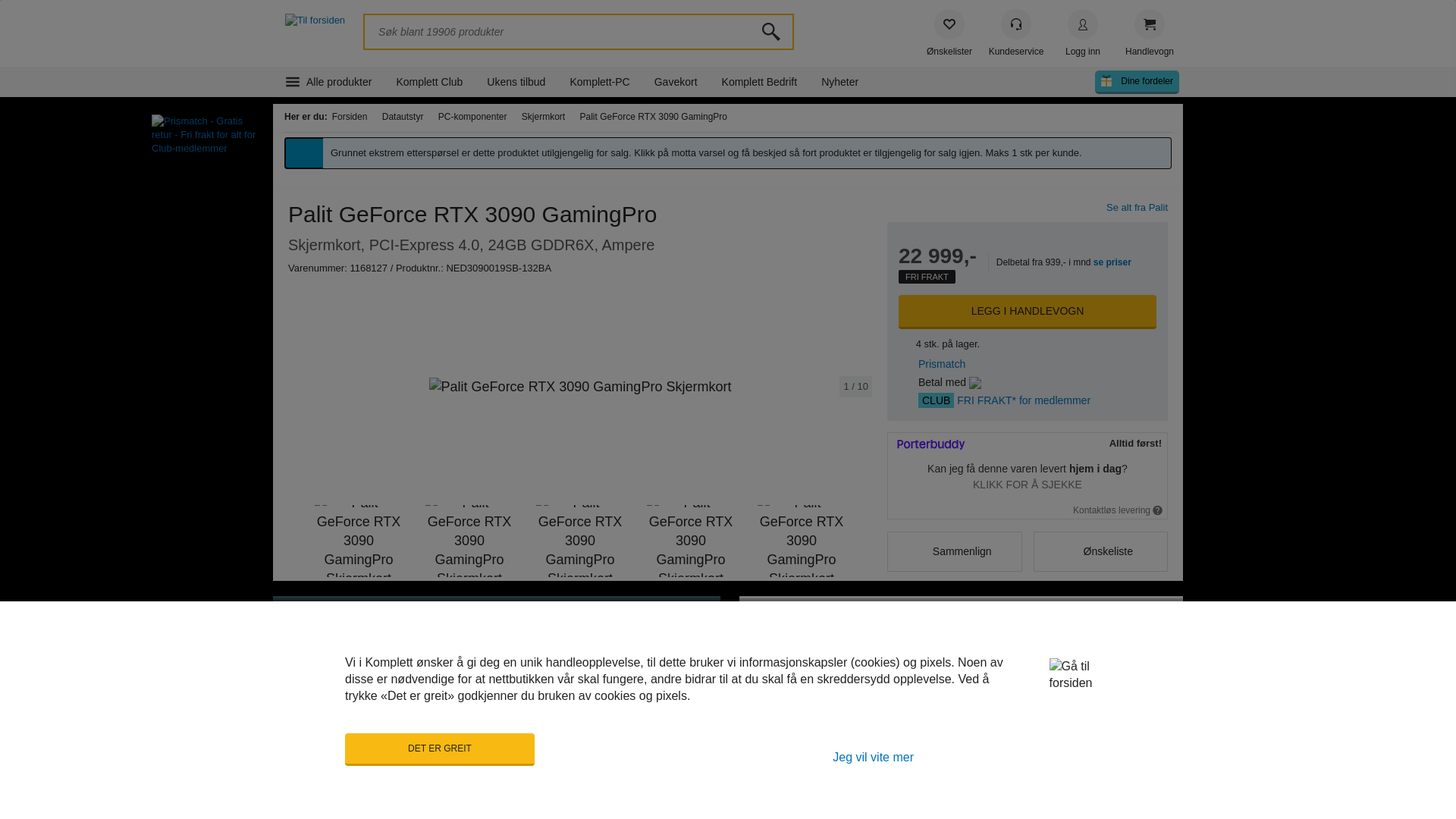Viewport: 1456px width, 819px height.
Task: Open Nyheter menu item
Action: click(x=839, y=82)
